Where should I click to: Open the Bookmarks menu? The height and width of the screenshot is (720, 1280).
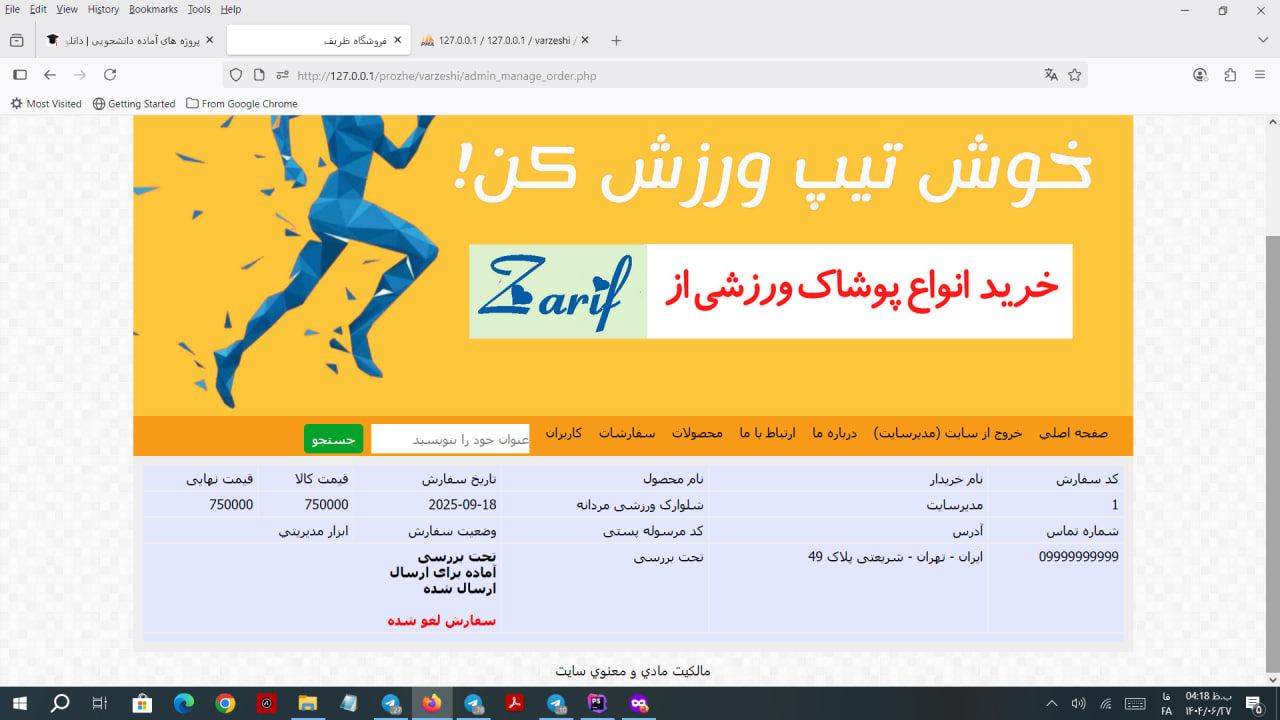(x=153, y=9)
